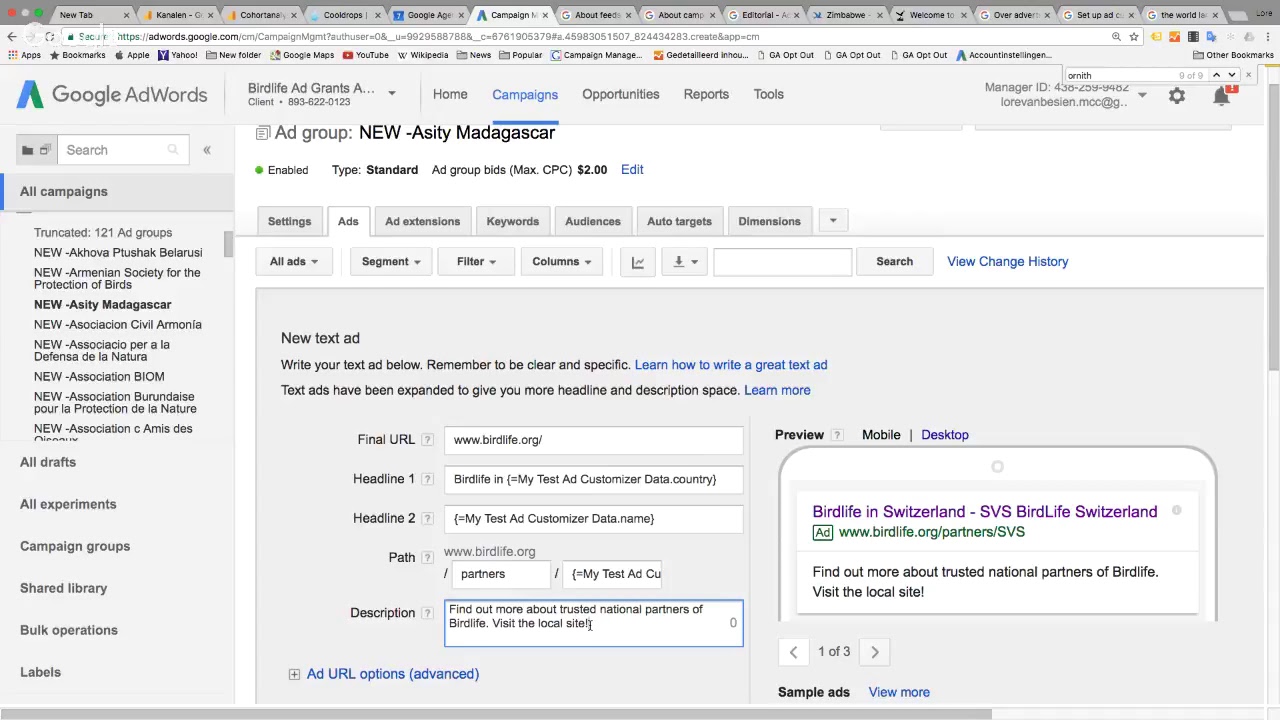
Task: Show the previous ad preview arrow
Action: click(794, 652)
